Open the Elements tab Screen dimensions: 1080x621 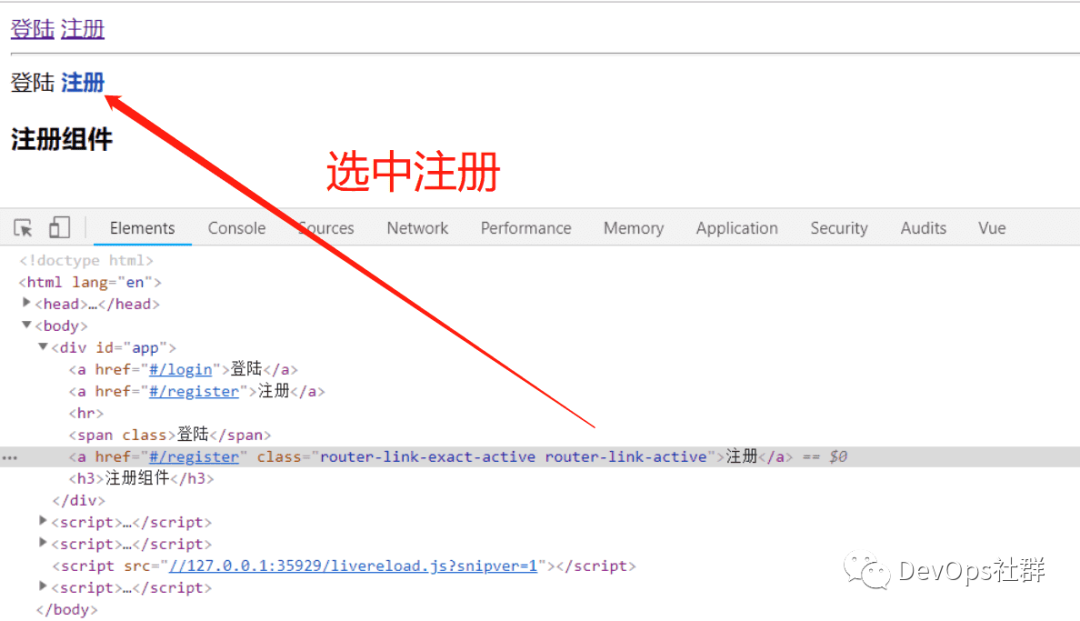[x=142, y=228]
